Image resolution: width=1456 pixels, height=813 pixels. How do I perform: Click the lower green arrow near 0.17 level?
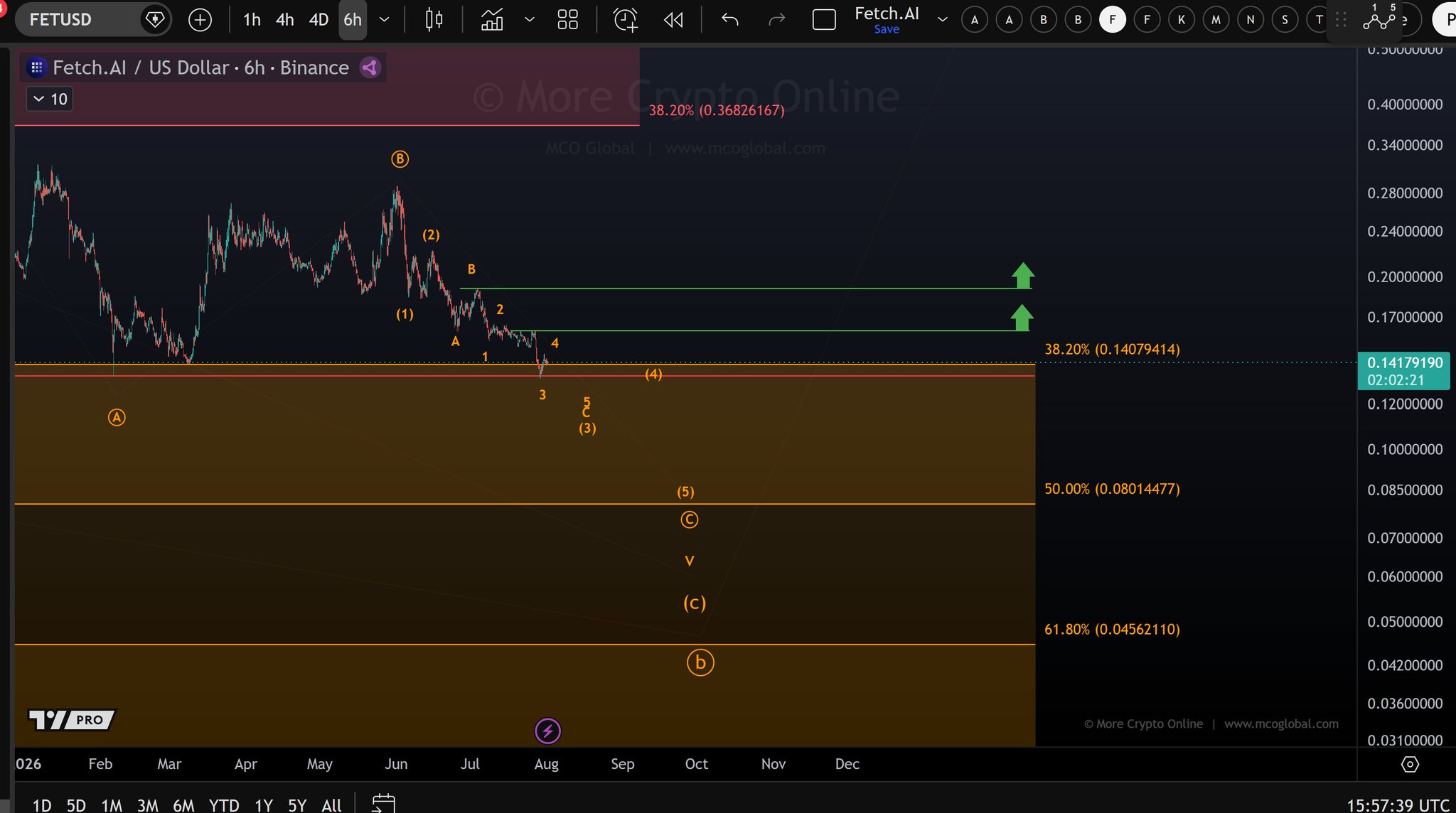click(x=1022, y=317)
